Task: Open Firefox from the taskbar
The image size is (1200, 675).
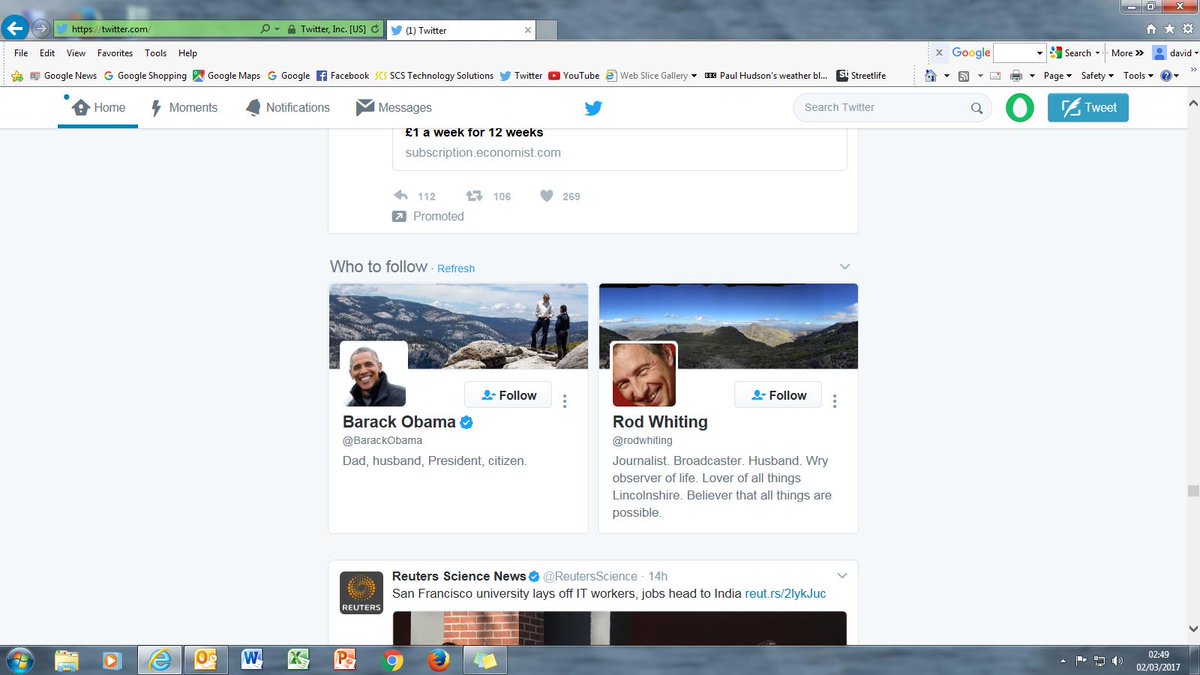Action: click(438, 659)
